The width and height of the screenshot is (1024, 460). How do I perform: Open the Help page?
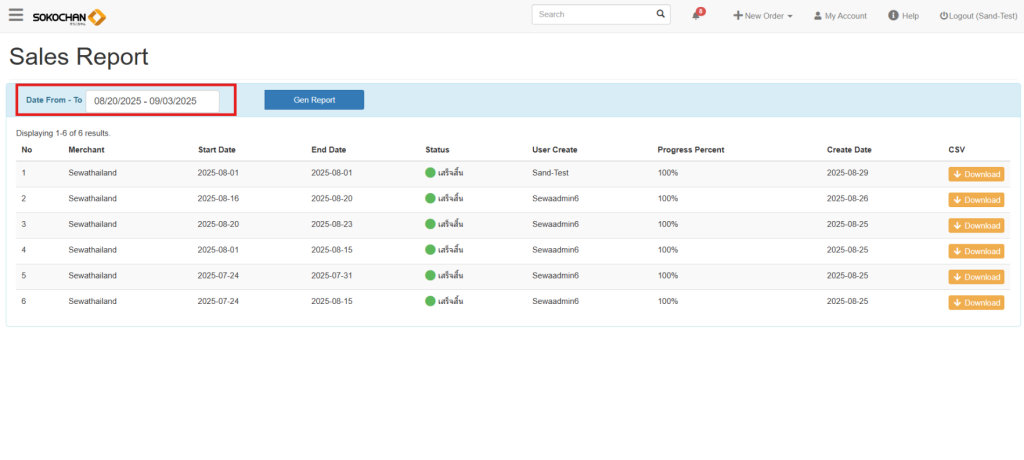[x=903, y=16]
